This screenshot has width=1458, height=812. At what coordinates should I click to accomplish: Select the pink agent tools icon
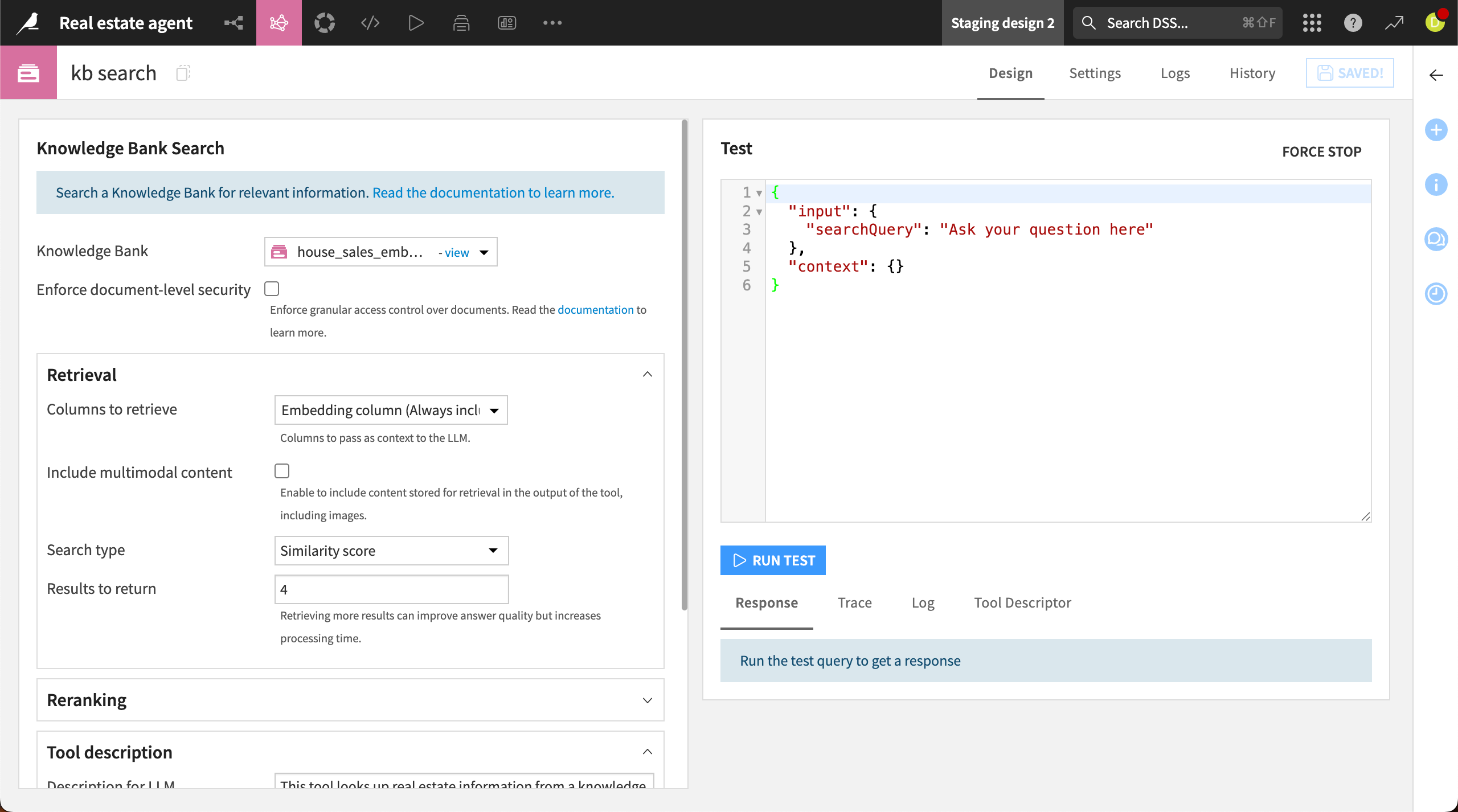tap(279, 23)
